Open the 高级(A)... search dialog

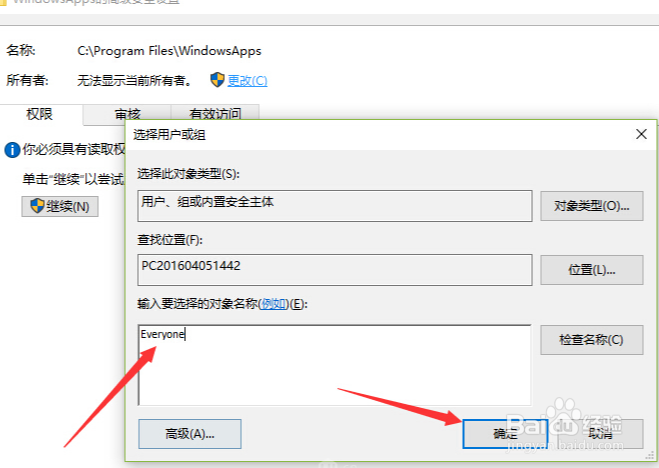tap(190, 434)
